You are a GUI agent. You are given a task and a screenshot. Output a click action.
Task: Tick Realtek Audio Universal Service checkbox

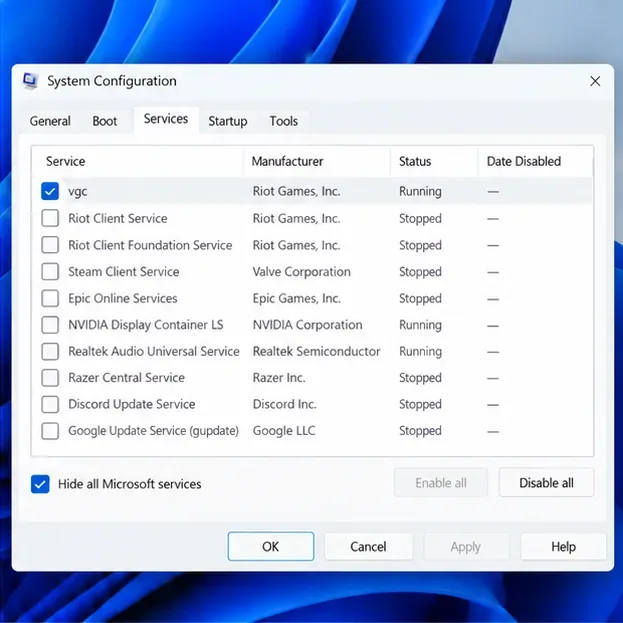(x=50, y=352)
